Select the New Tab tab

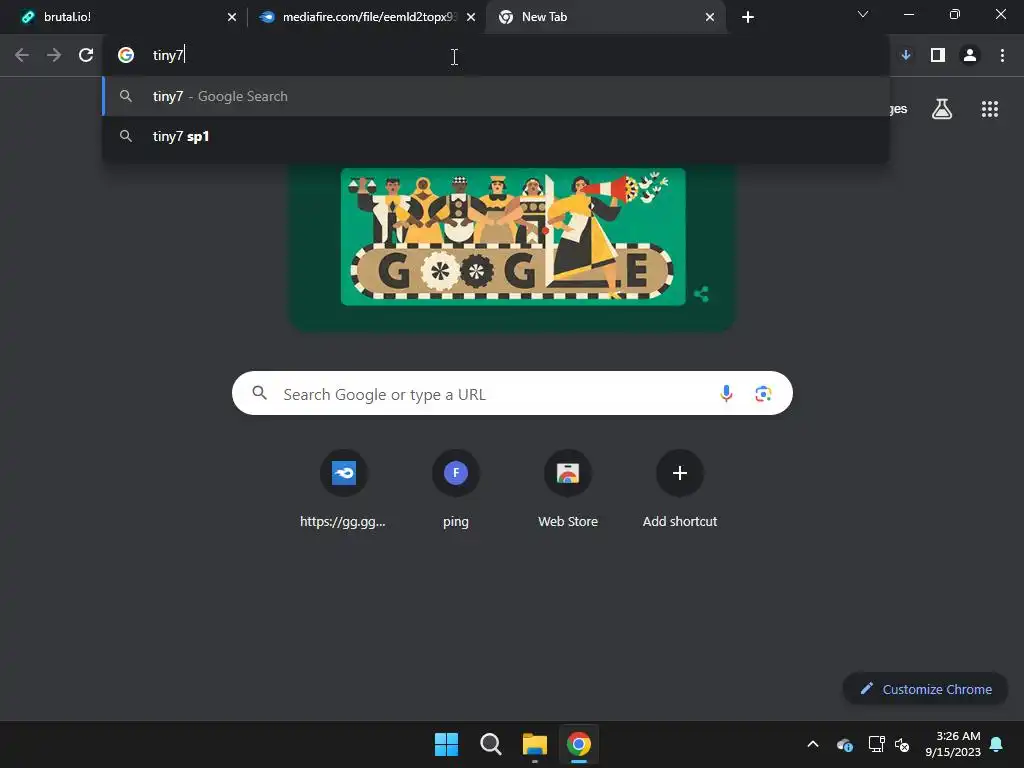(604, 17)
